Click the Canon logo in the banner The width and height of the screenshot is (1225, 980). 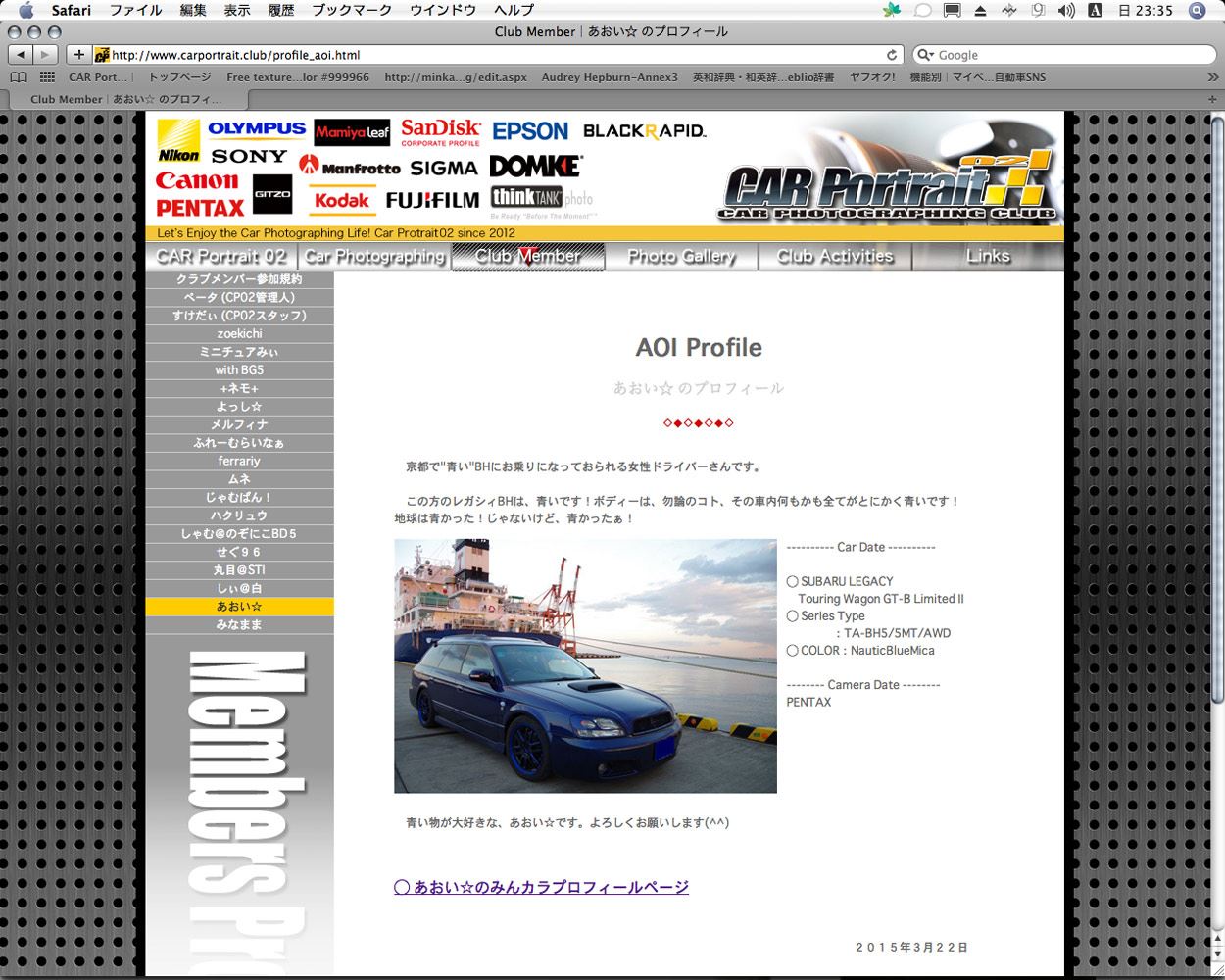pos(197,181)
